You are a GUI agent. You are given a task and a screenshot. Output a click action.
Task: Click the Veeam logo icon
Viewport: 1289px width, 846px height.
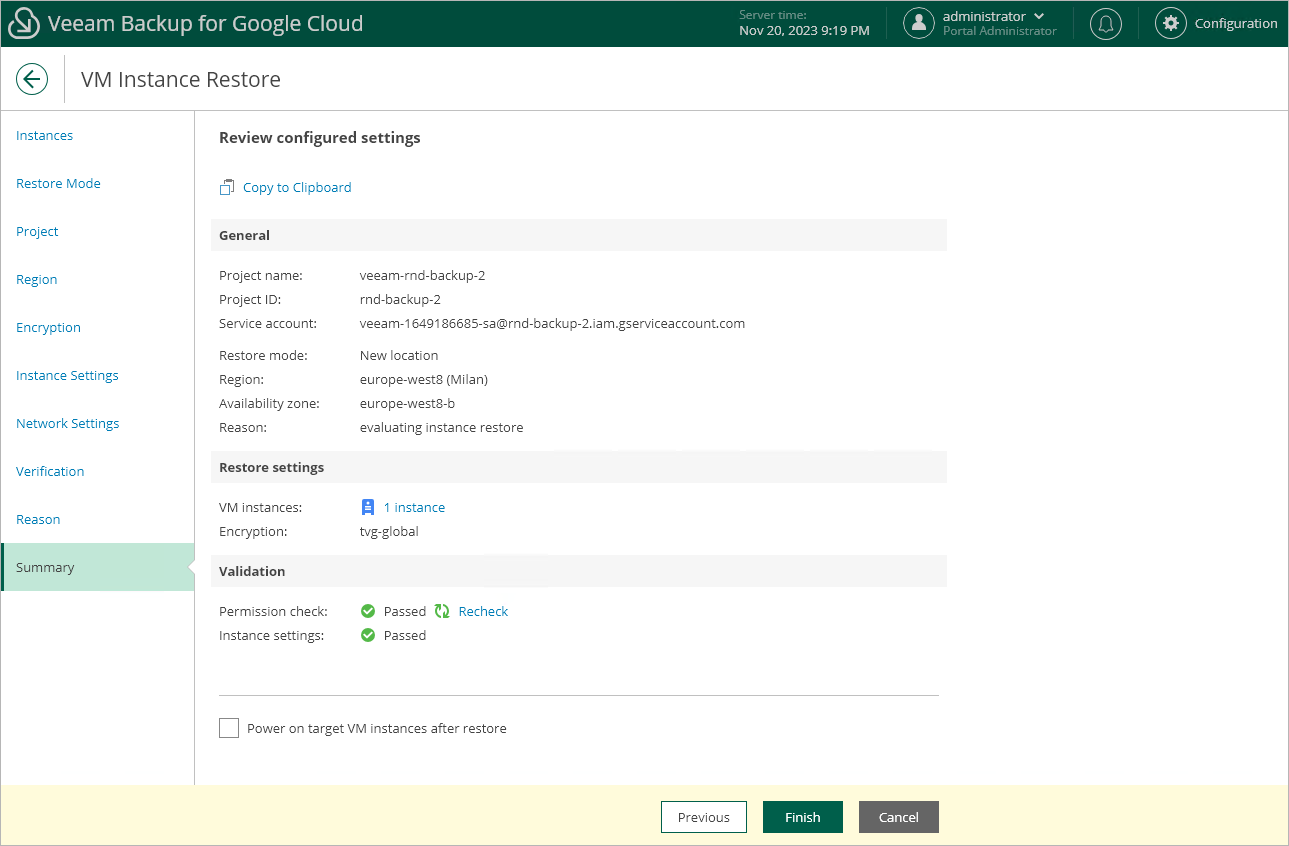coord(24,23)
